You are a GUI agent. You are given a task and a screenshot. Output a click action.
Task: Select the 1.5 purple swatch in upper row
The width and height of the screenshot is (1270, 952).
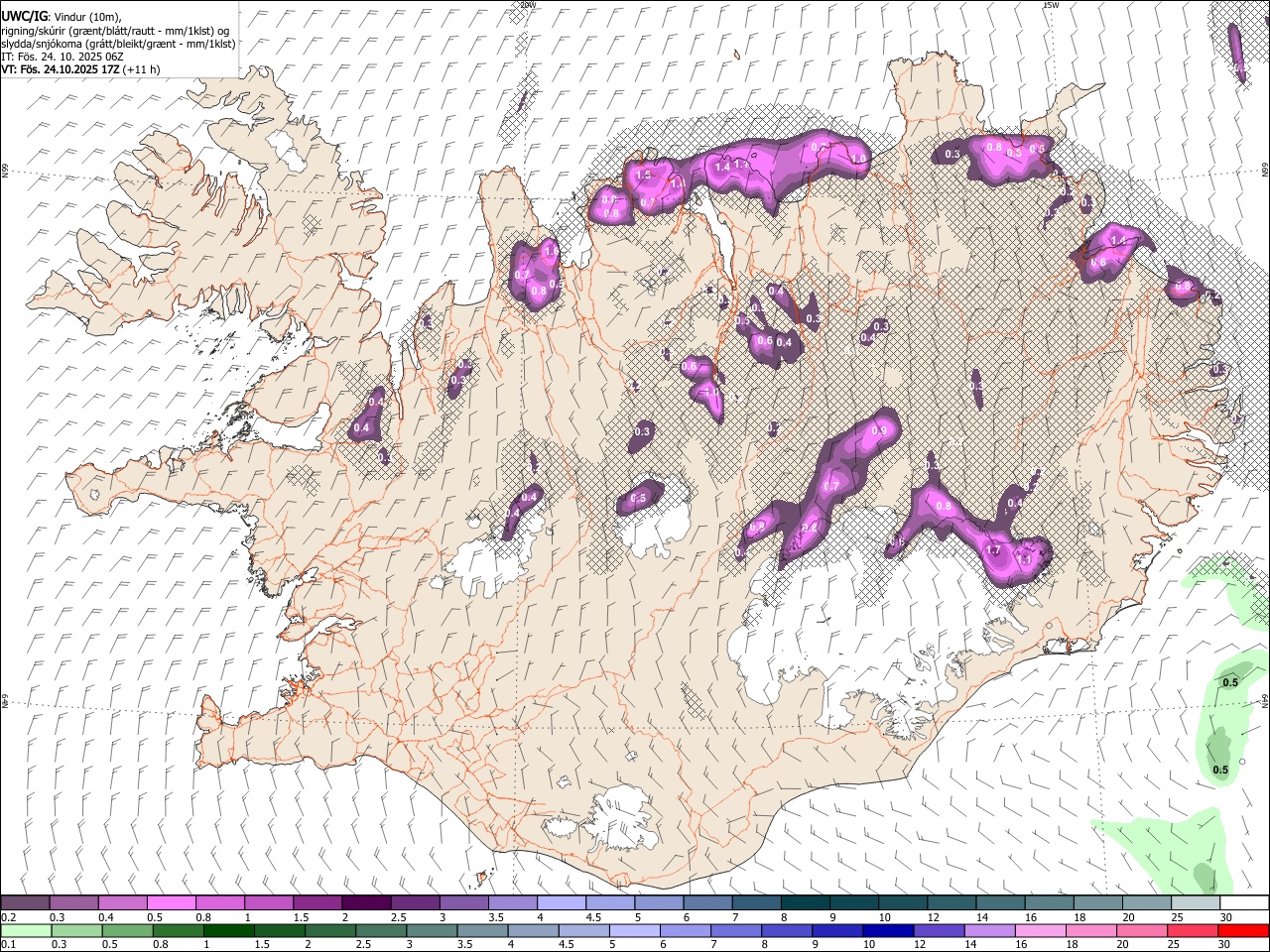click(317, 902)
